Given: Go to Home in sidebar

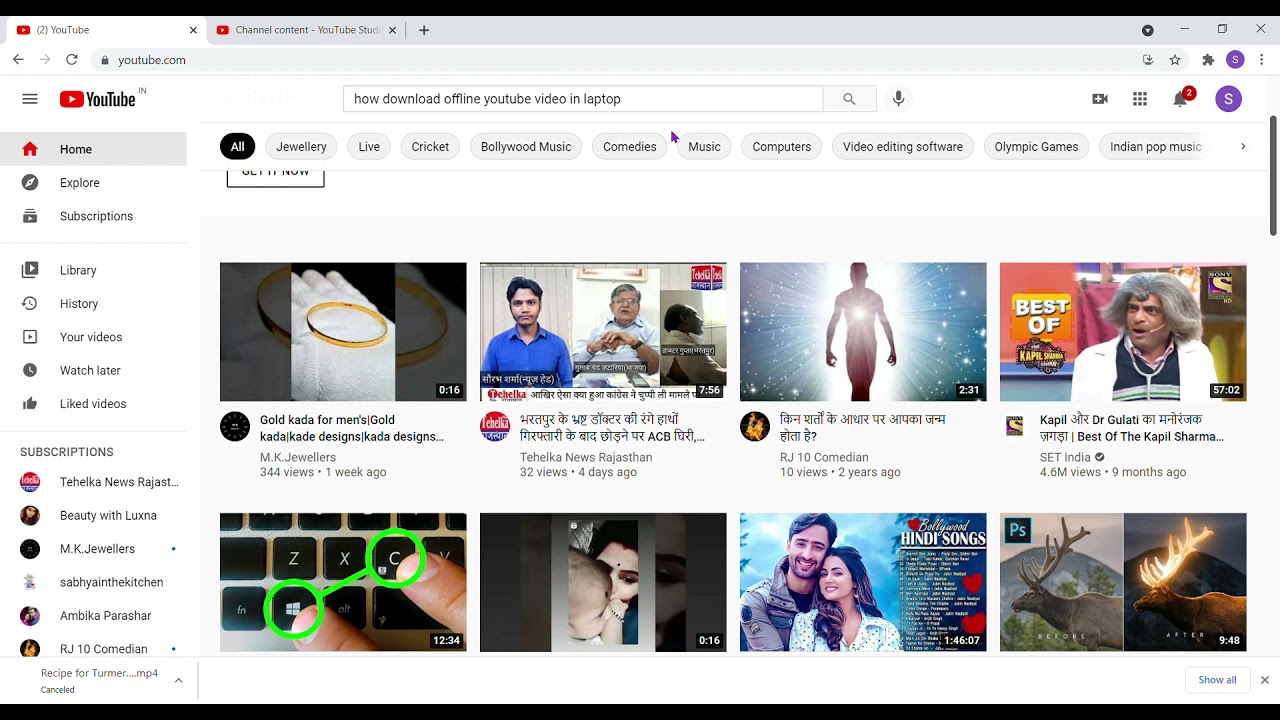Looking at the screenshot, I should 93,149.
